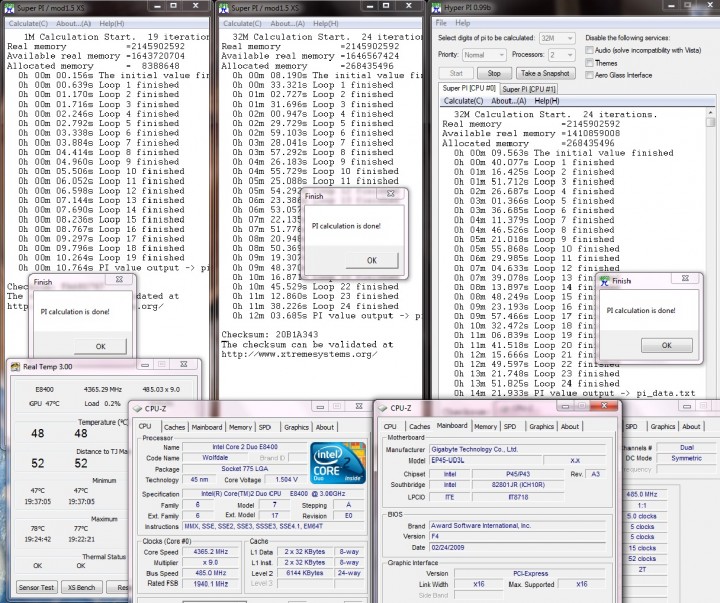Viewport: 720px width, 603px height.
Task: Open the Processors count dropdown
Action: 561,55
